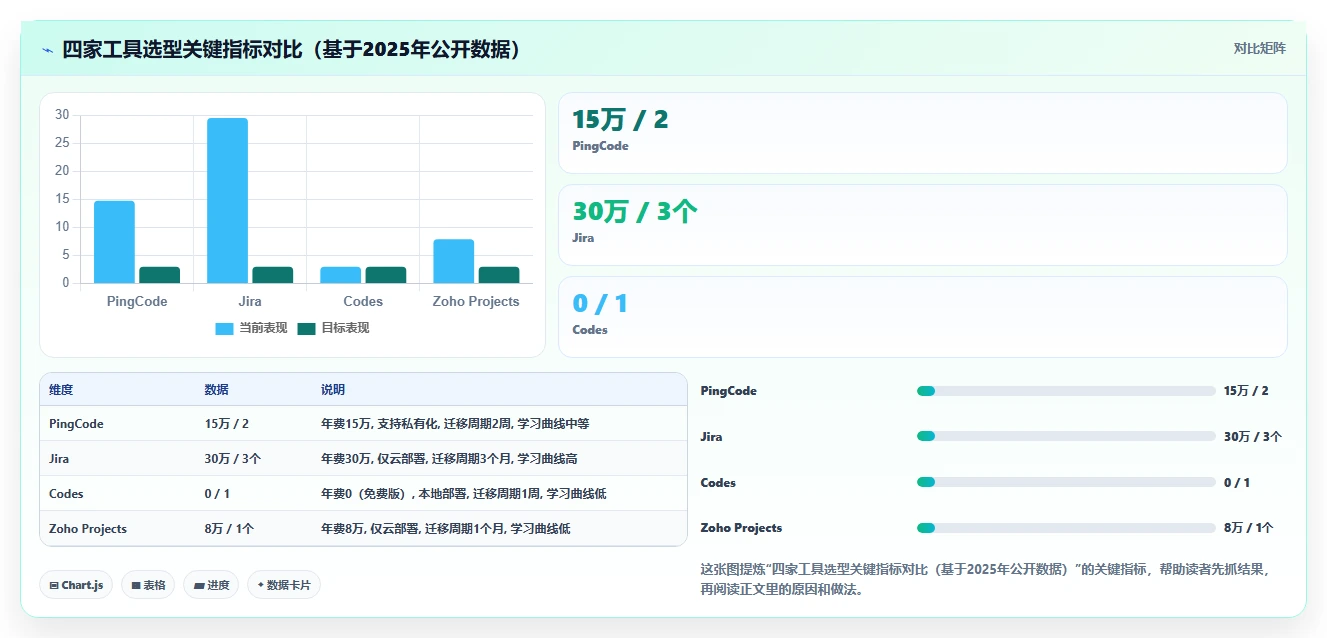Click the 15万 / 2 table cell
Viewport: 1327px width, 638px height.
pyautogui.click(x=227, y=424)
